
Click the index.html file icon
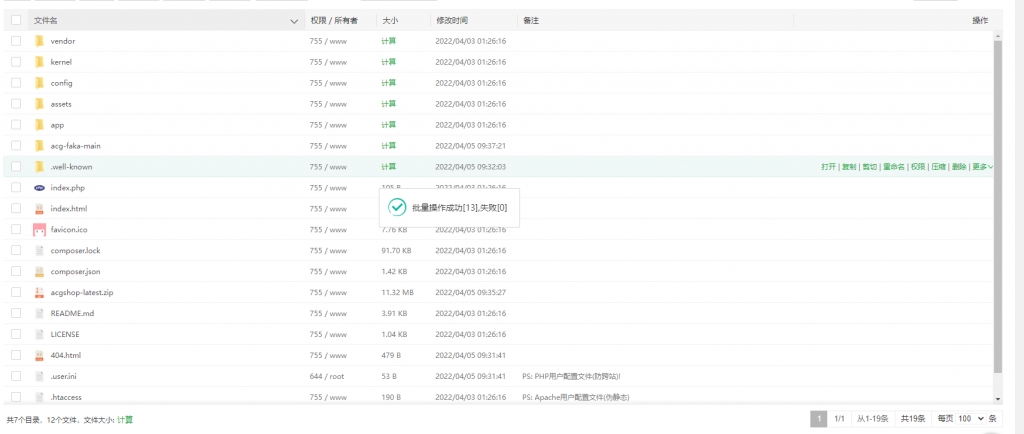pos(39,209)
